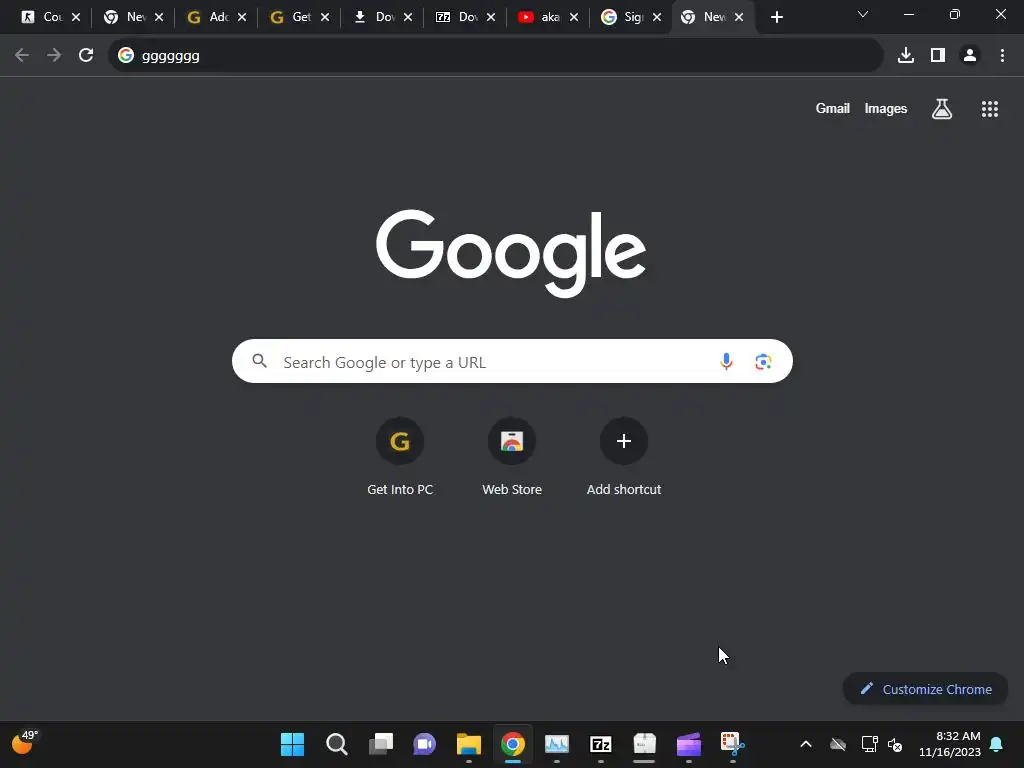Click the Google site icon in address bar

click(126, 56)
